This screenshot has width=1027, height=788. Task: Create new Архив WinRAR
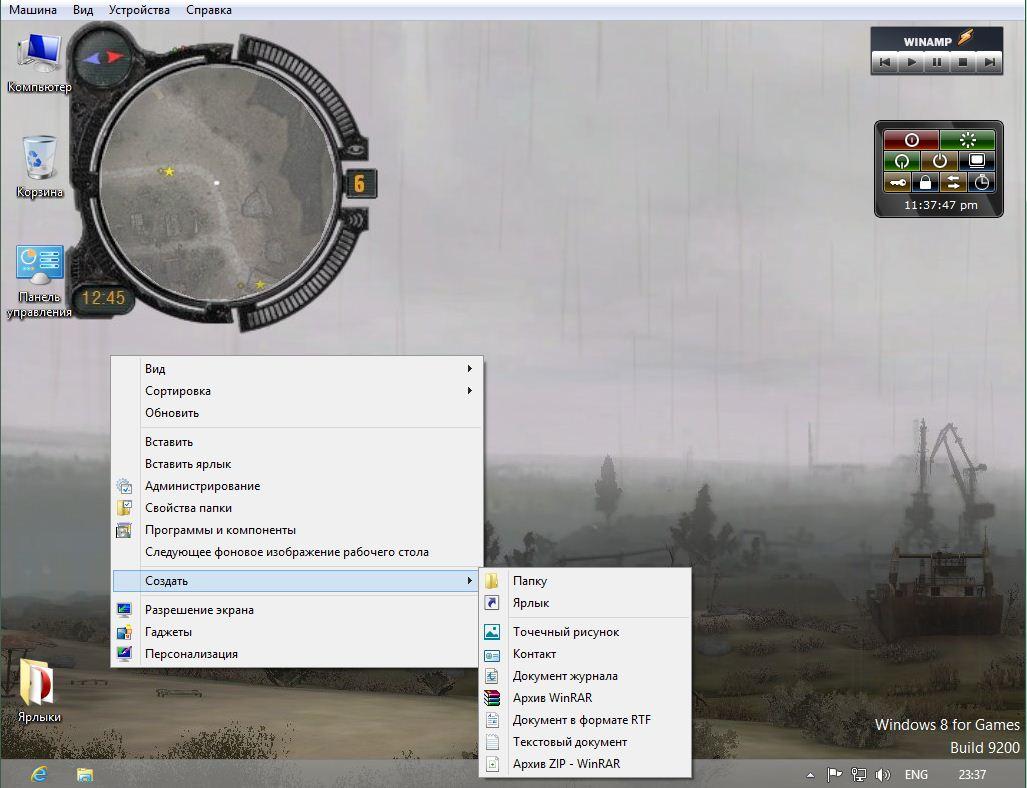click(586, 698)
